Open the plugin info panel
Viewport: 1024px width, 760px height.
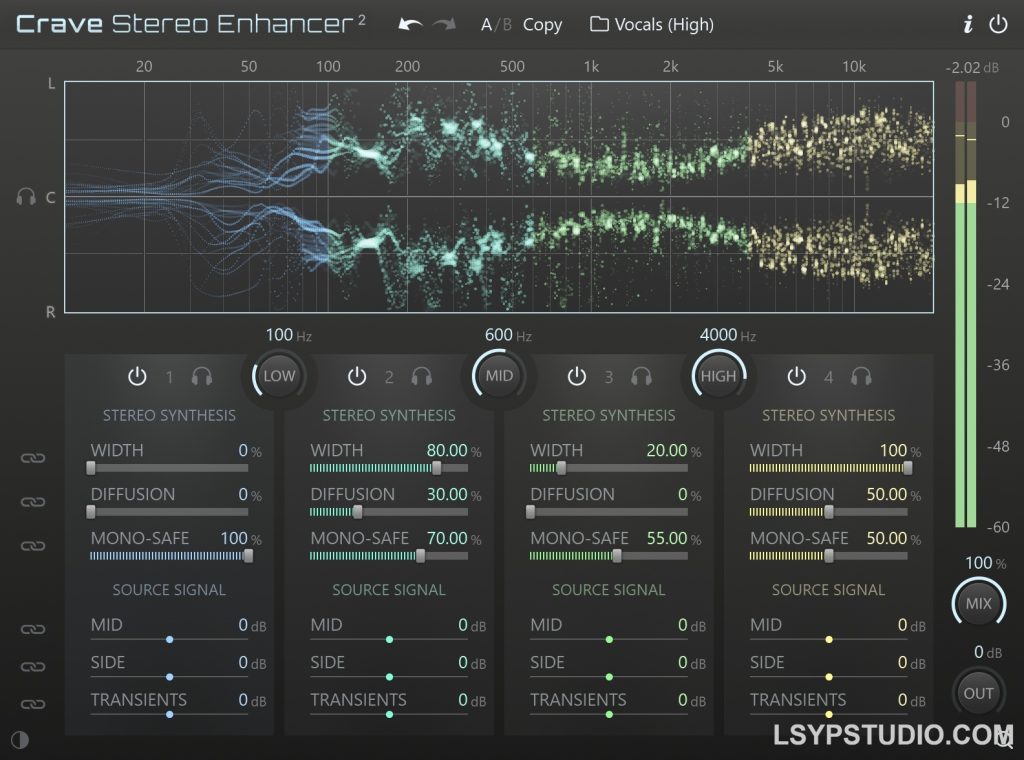[x=967, y=24]
